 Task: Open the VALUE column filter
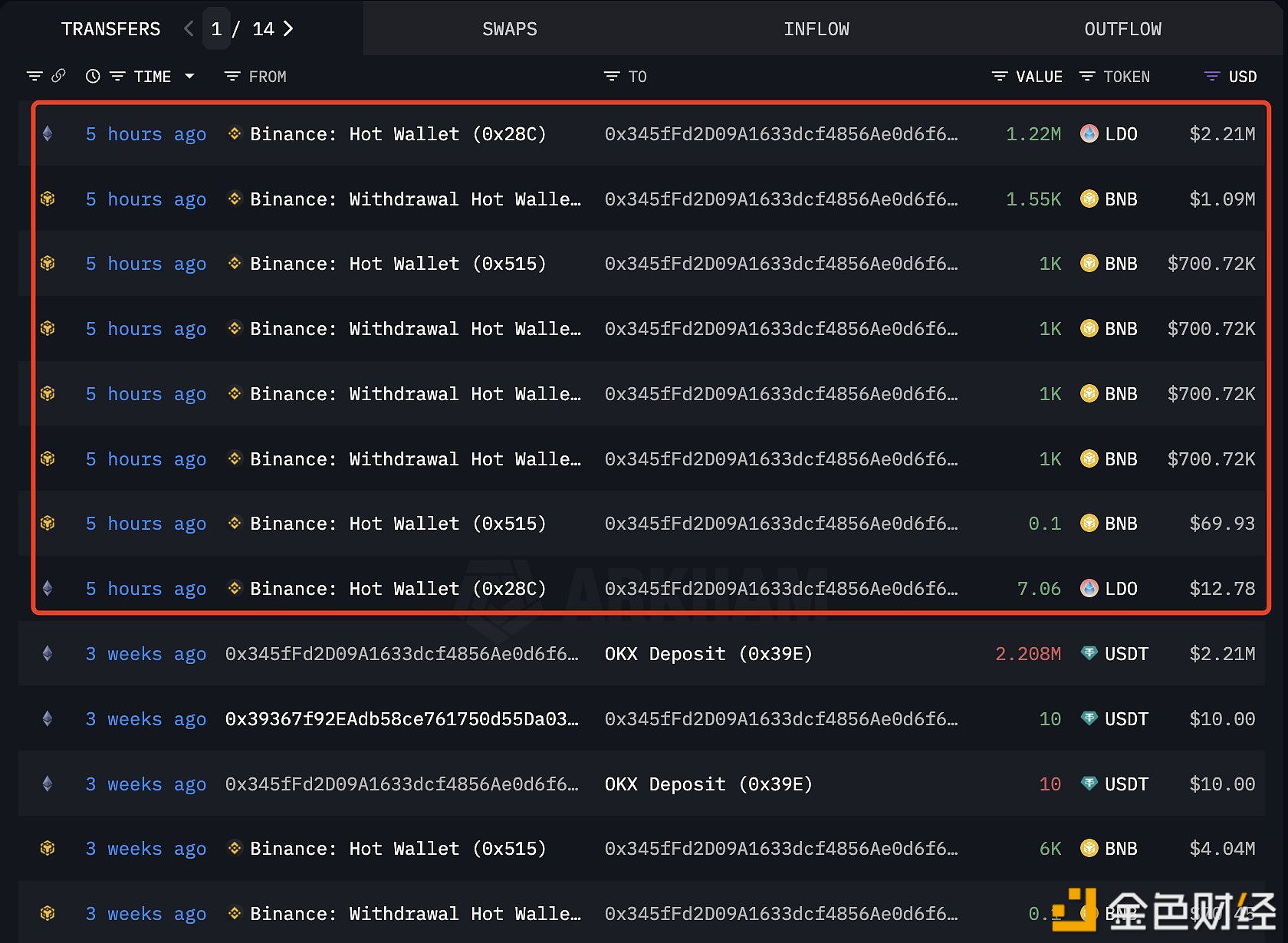click(1000, 76)
